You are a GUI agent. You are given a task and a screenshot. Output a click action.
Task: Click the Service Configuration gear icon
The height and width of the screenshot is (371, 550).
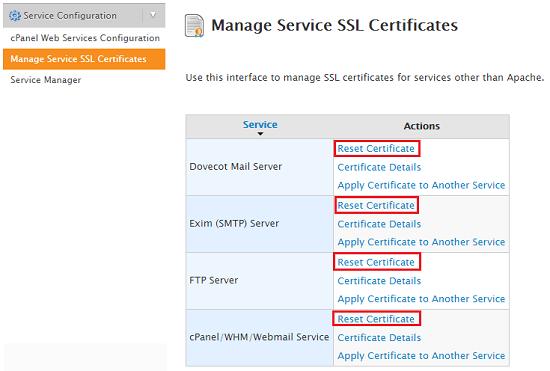[x=15, y=16]
